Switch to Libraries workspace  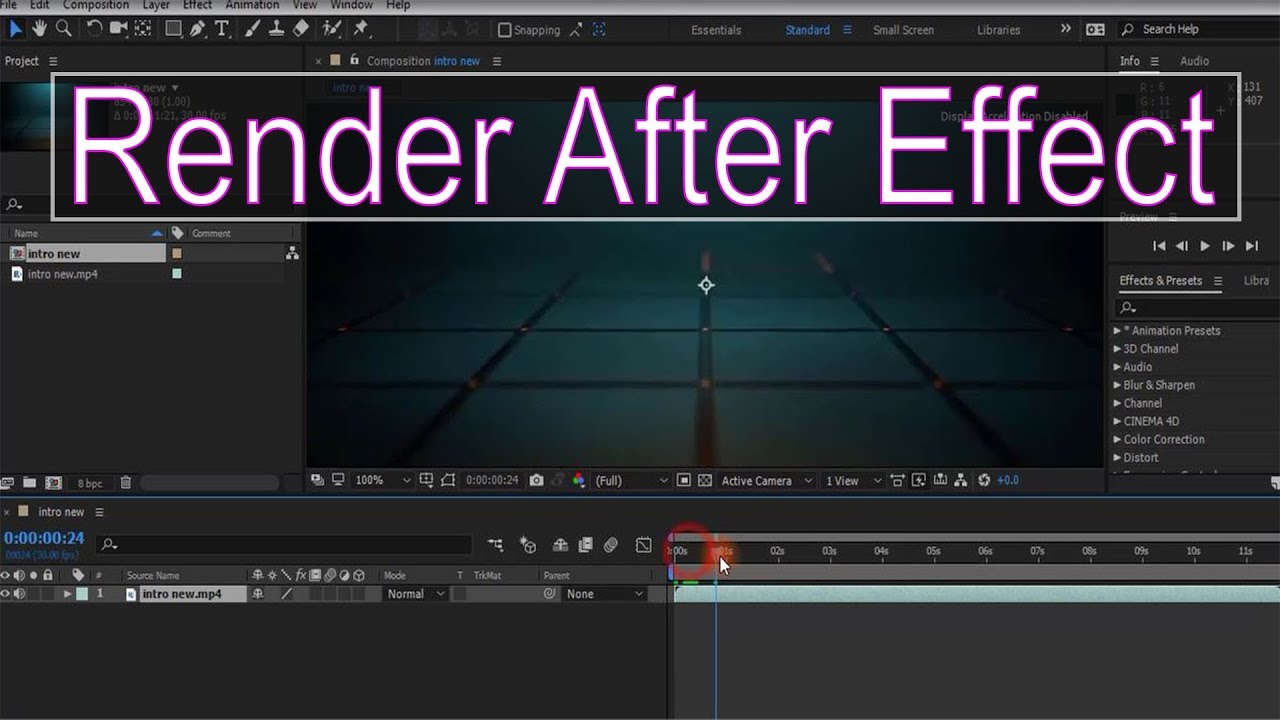click(999, 30)
